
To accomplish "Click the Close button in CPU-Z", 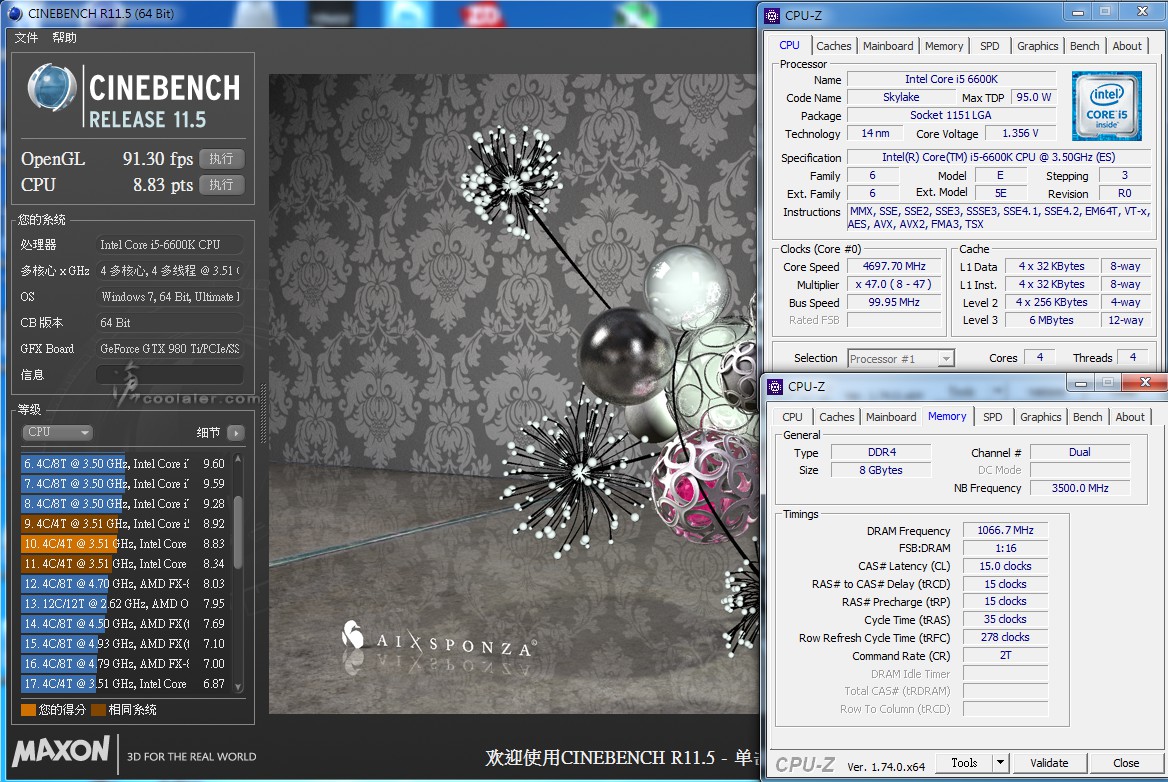I will [1126, 763].
